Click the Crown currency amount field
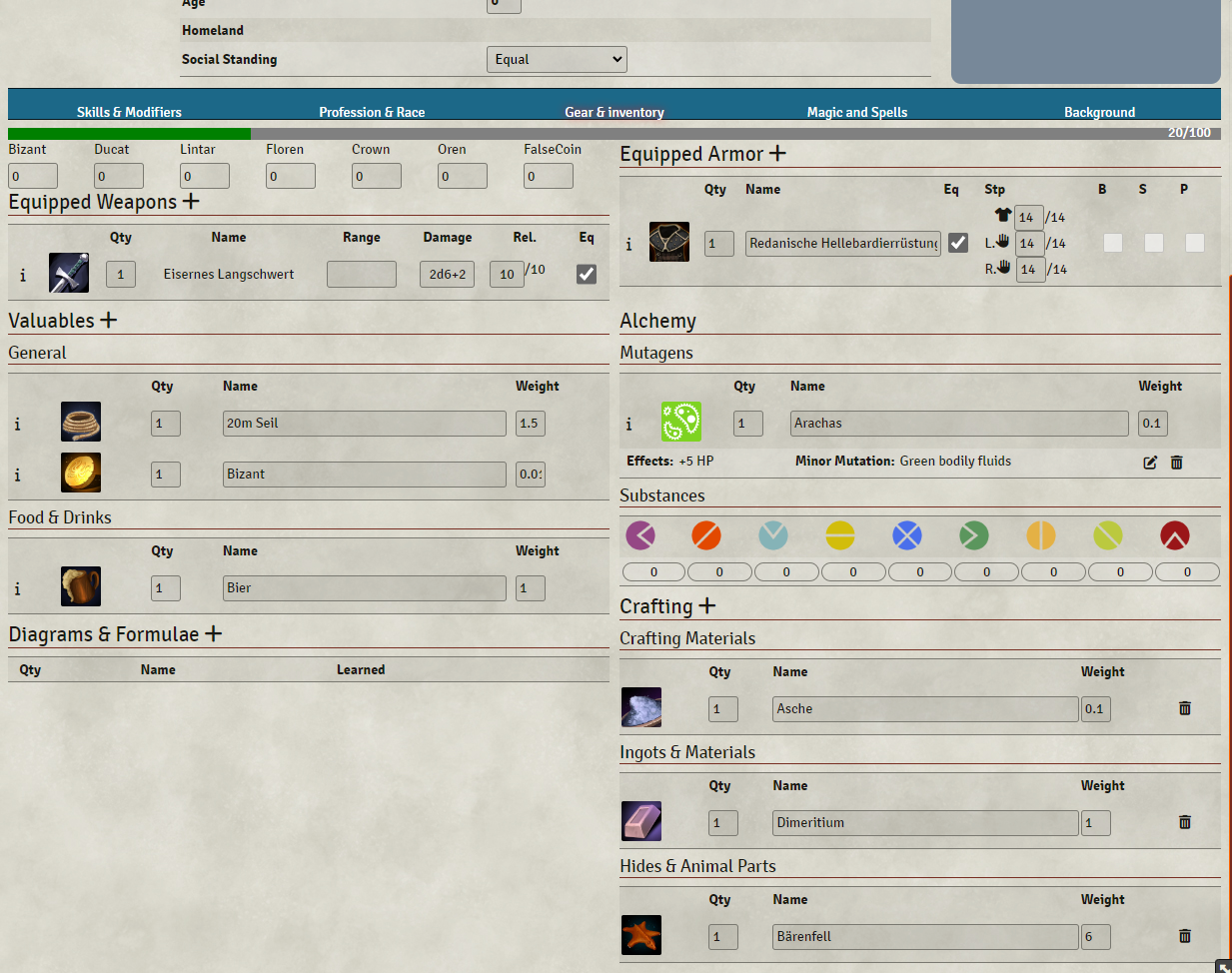1232x973 pixels. coord(377,176)
